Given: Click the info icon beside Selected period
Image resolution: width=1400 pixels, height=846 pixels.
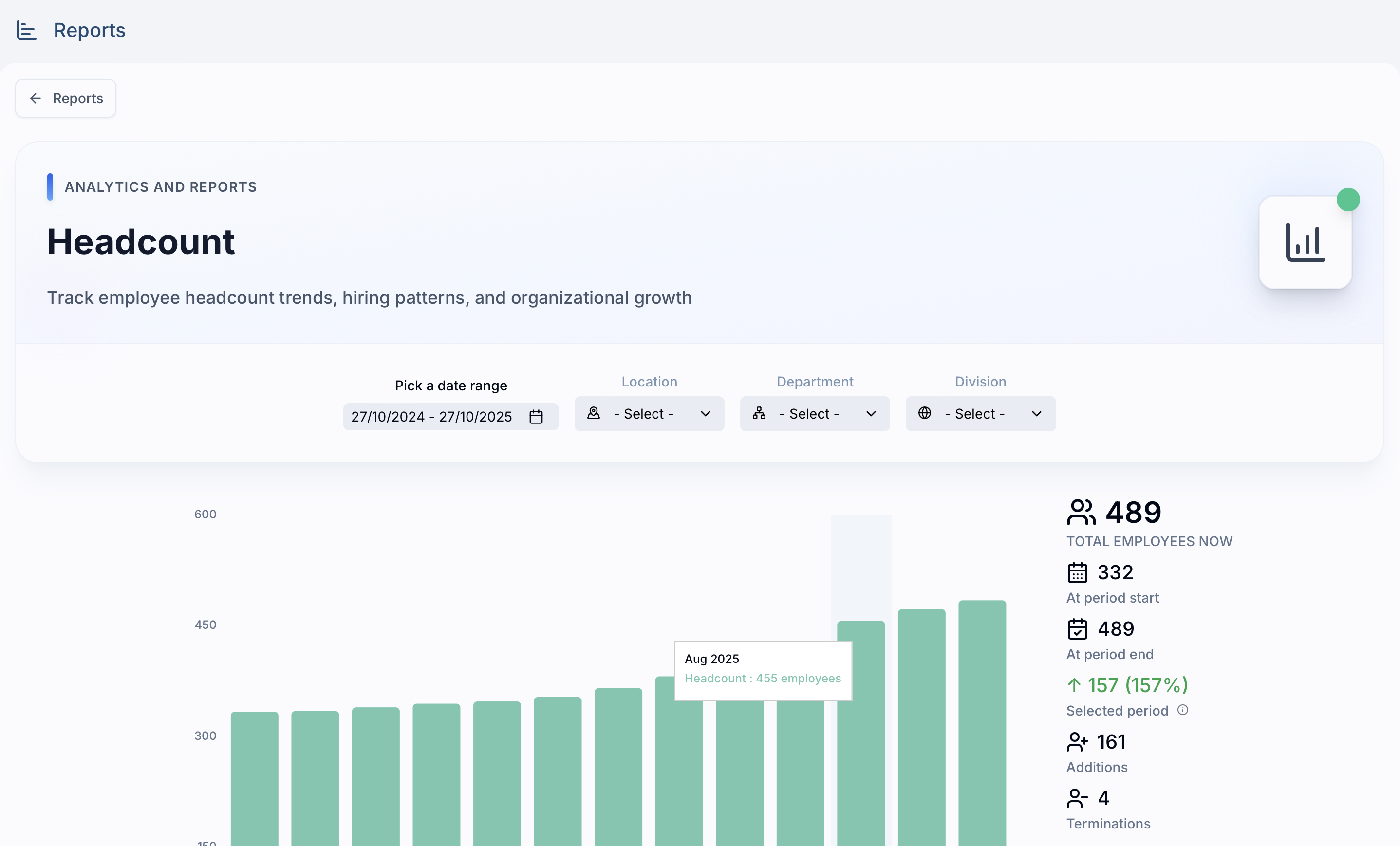Looking at the screenshot, I should click(x=1182, y=710).
